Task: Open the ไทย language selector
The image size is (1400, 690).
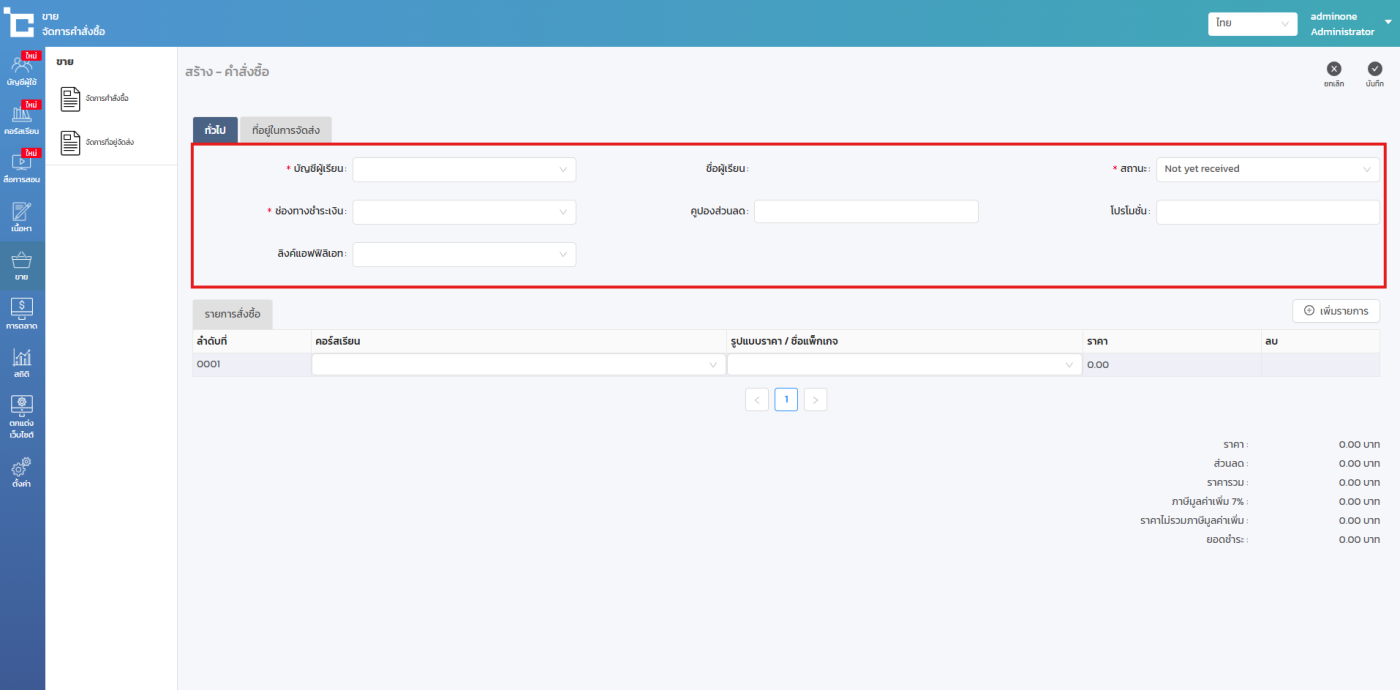Action: tap(1252, 23)
